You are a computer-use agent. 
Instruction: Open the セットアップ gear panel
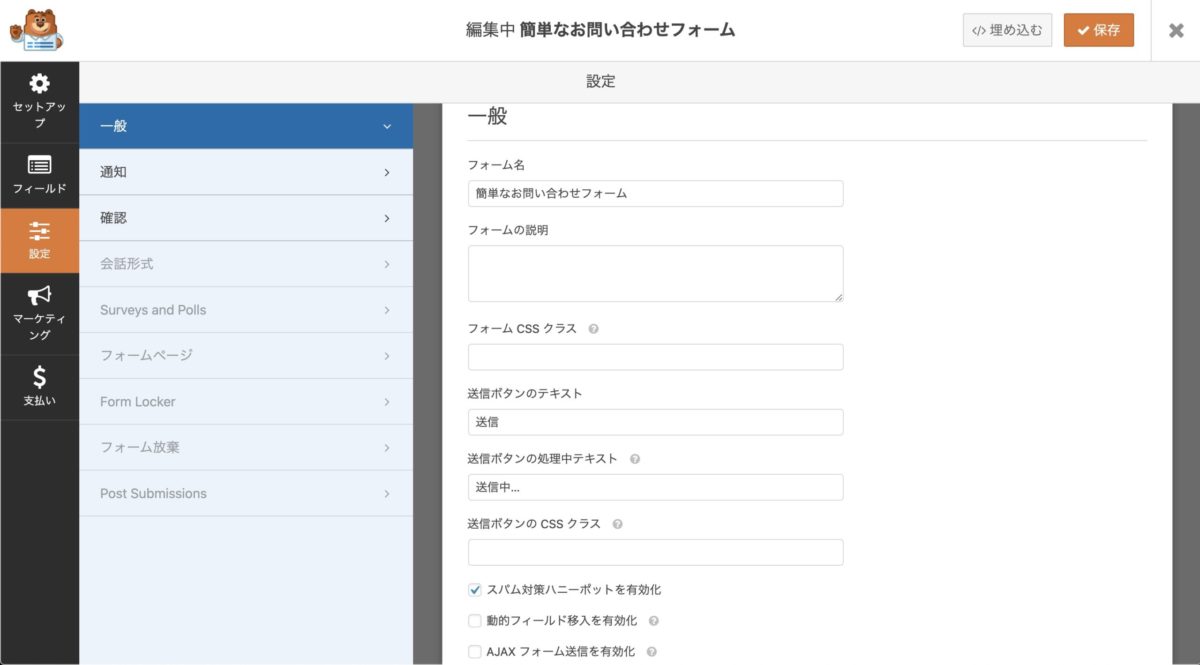point(39,101)
